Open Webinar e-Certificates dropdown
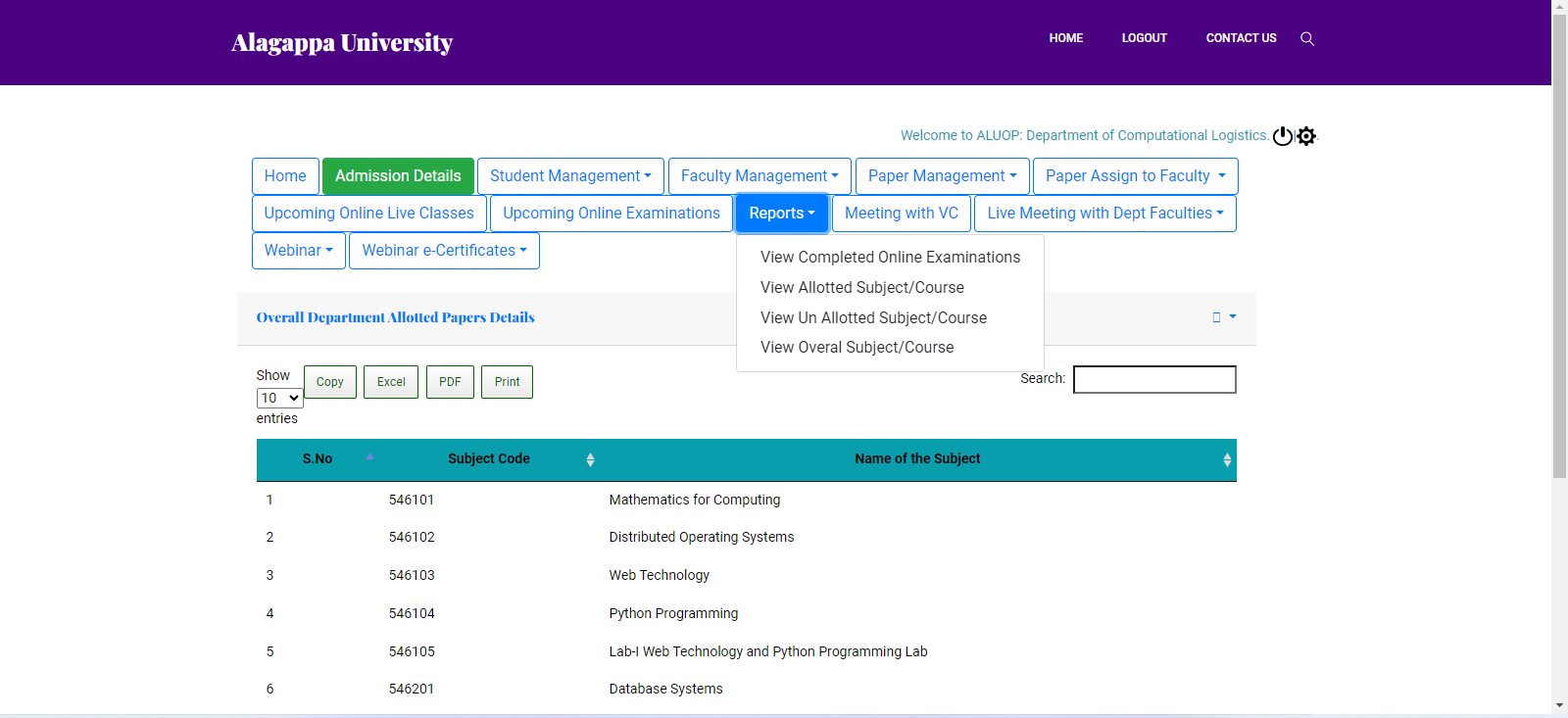Screen dimensions: 1568x718 (444, 251)
